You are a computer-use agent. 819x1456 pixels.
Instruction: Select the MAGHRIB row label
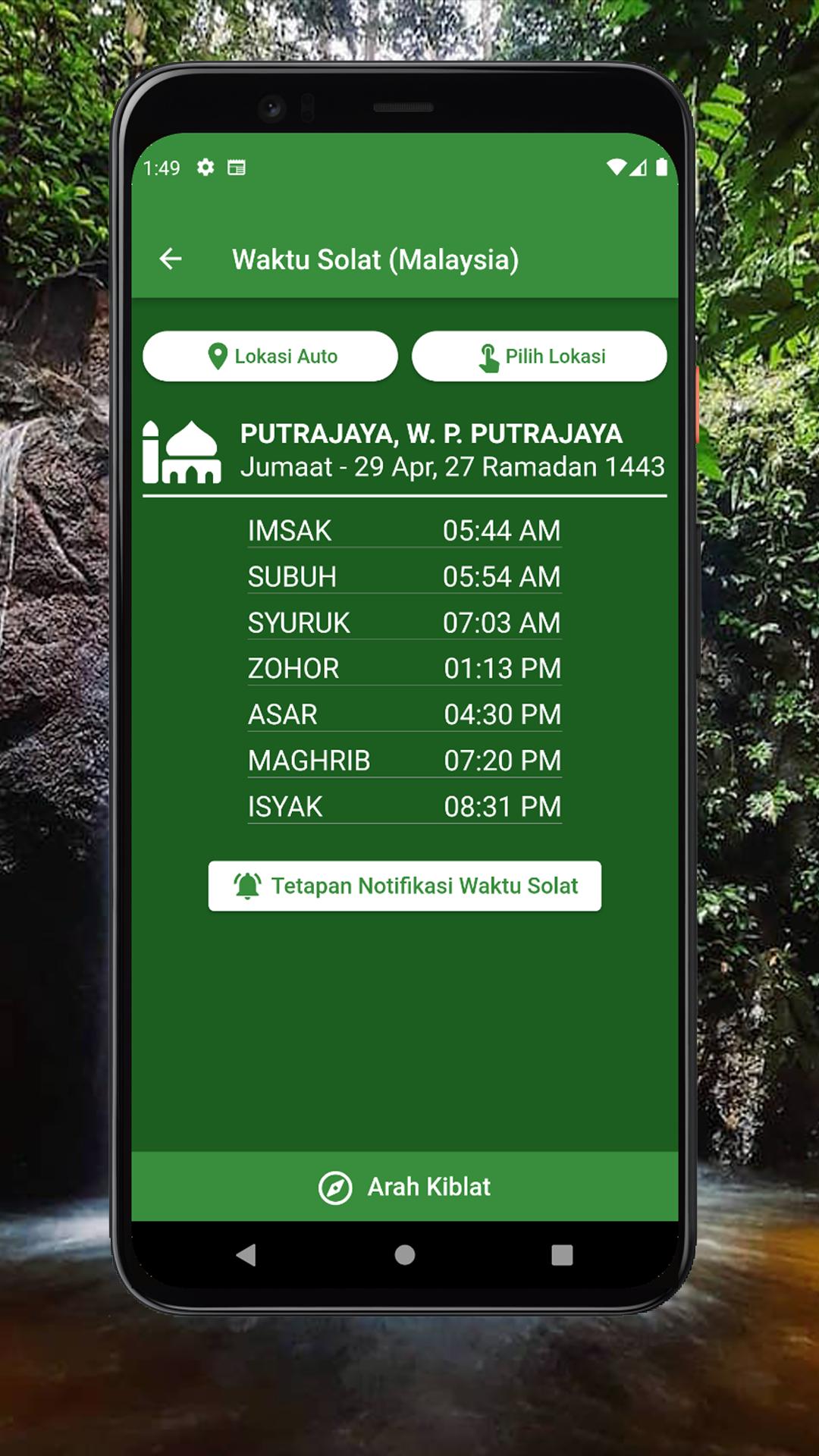point(309,761)
